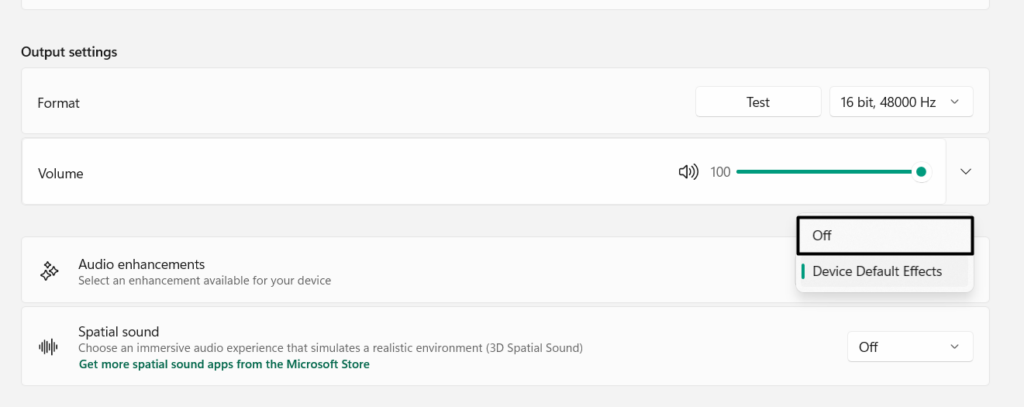Viewport: 1024px width, 407px height.
Task: Click the Audio enhancements sparkle icon
Action: point(48,271)
